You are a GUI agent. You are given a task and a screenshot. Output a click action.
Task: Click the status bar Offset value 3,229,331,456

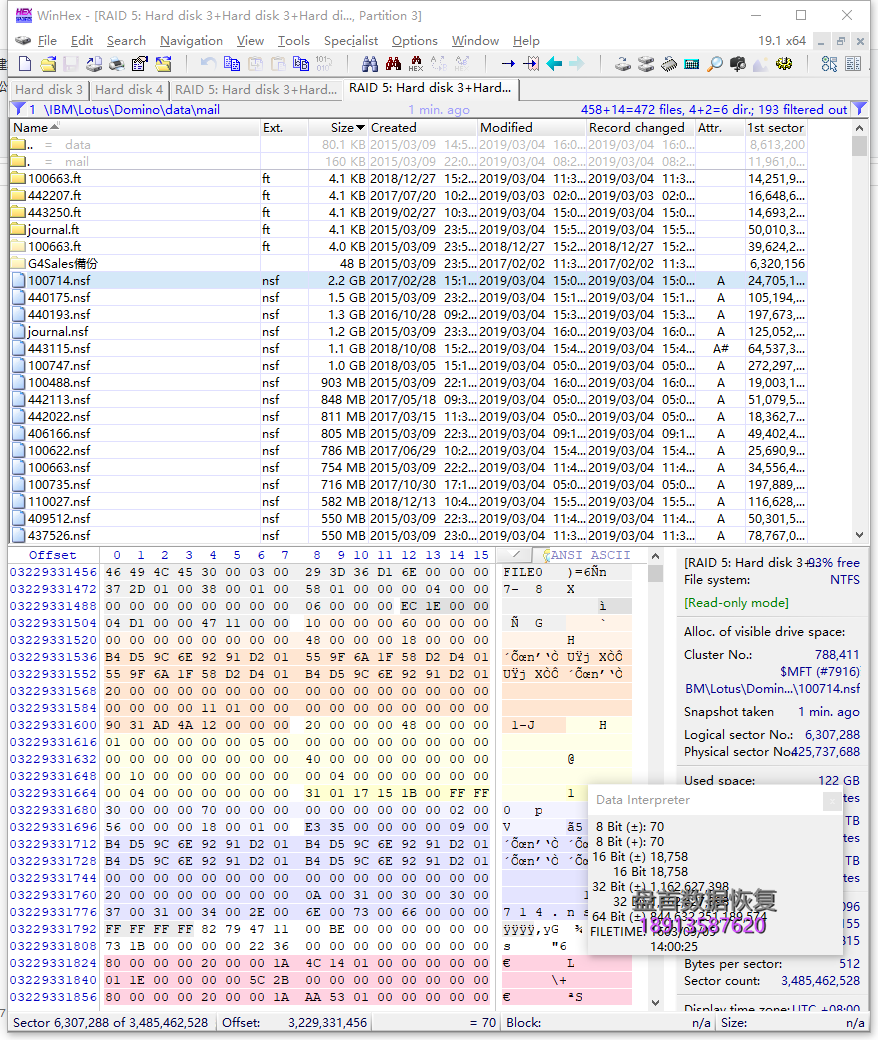click(x=328, y=1023)
